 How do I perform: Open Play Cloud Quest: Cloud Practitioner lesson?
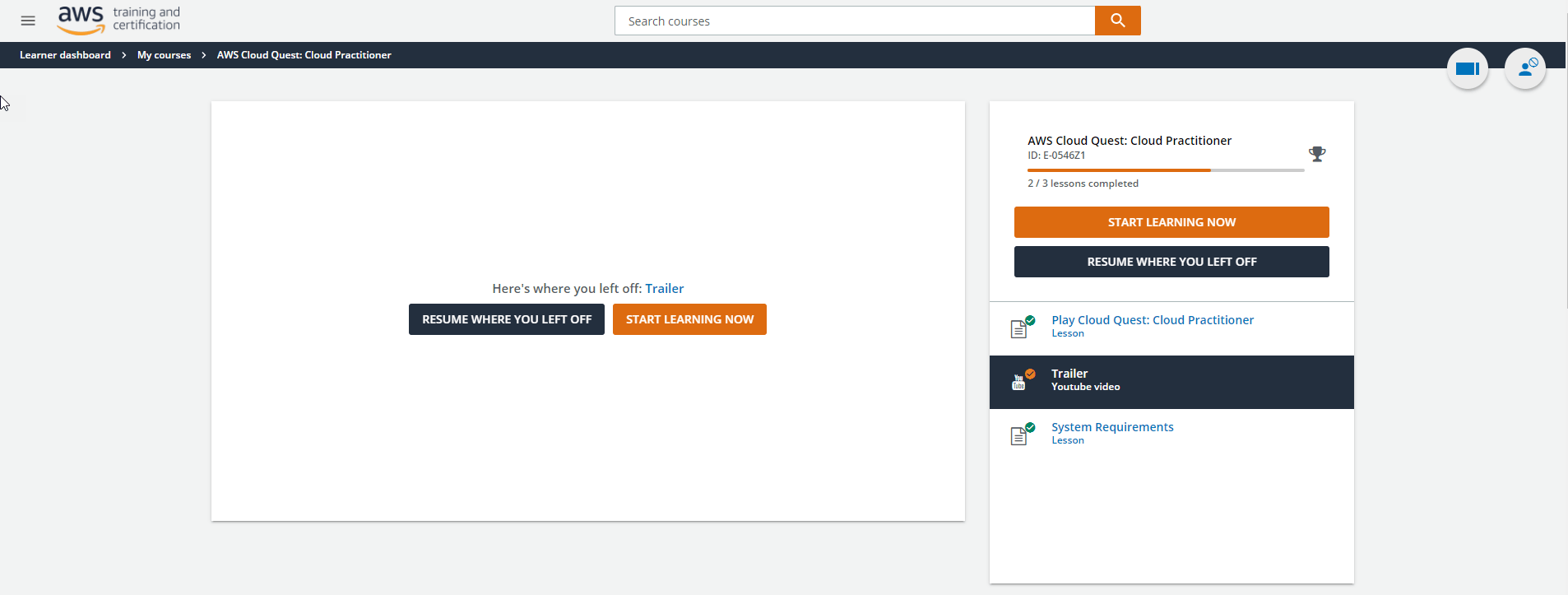(x=1153, y=320)
